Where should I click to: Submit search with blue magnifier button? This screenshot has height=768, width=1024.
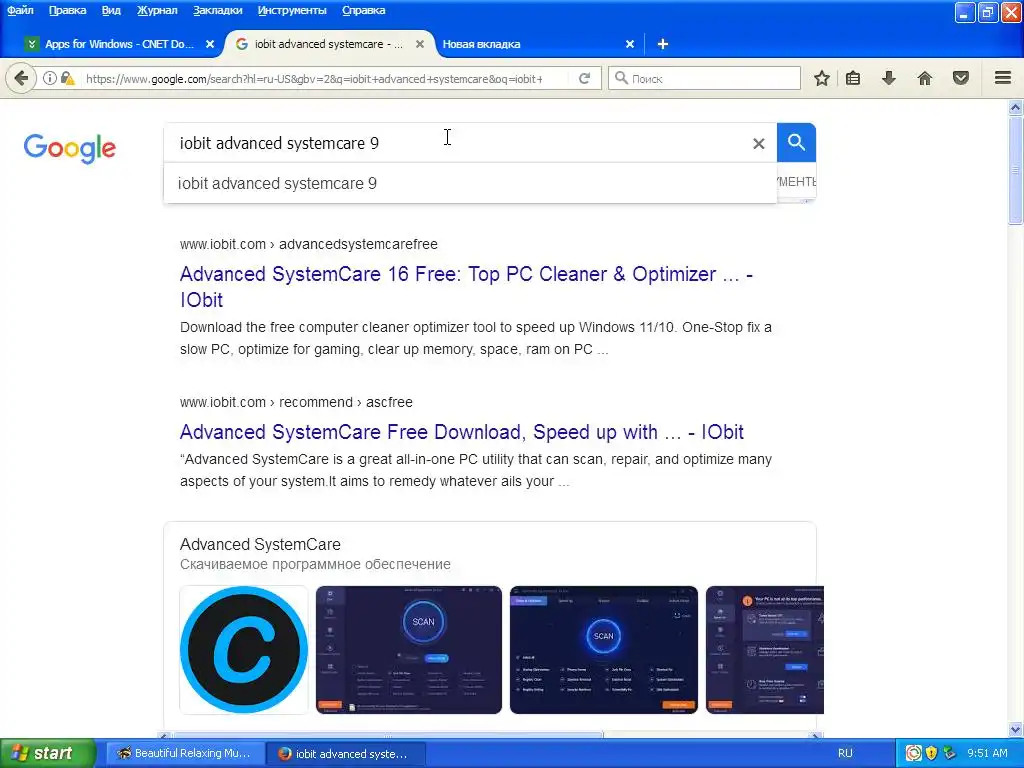coord(796,142)
